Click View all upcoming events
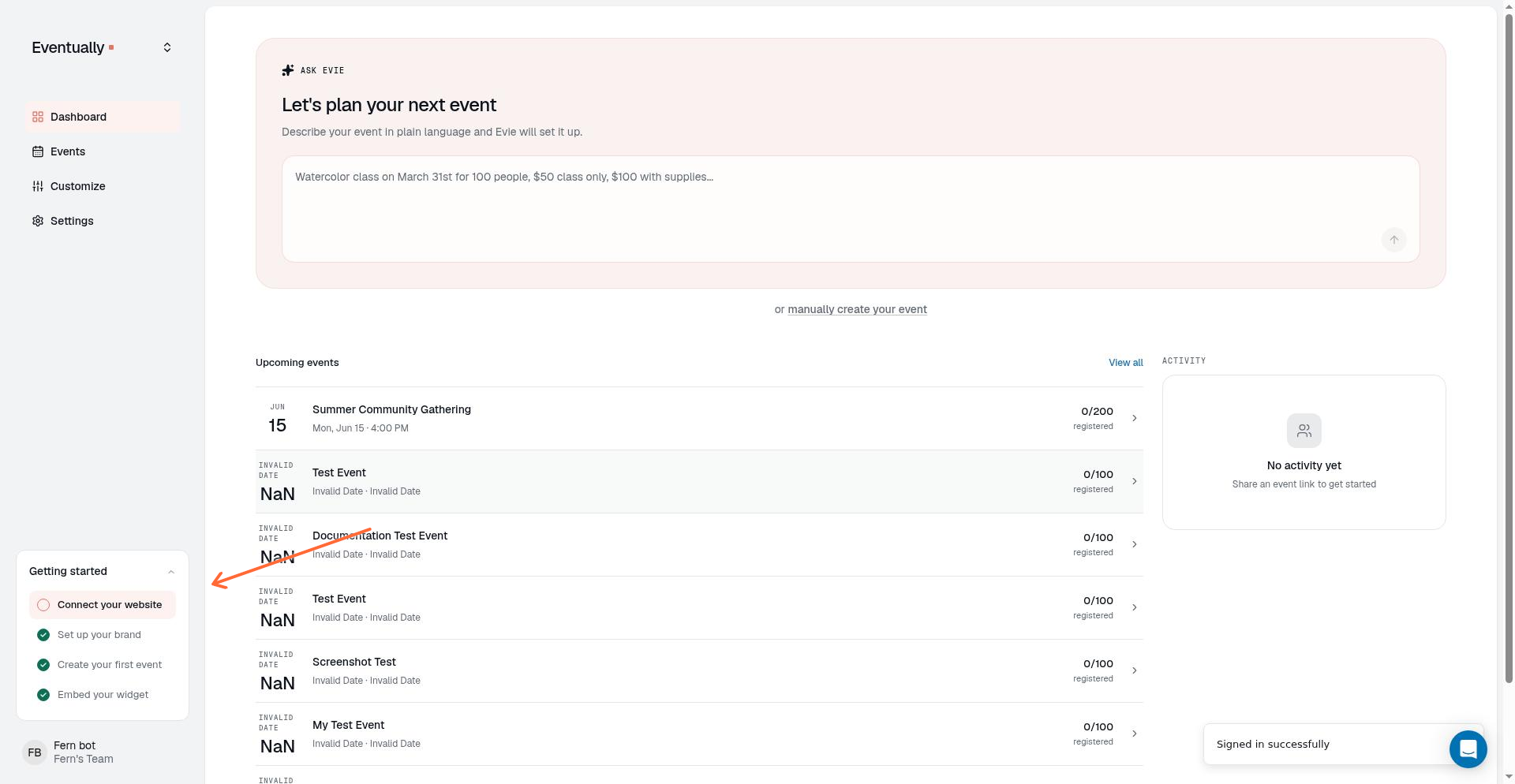 1125,363
